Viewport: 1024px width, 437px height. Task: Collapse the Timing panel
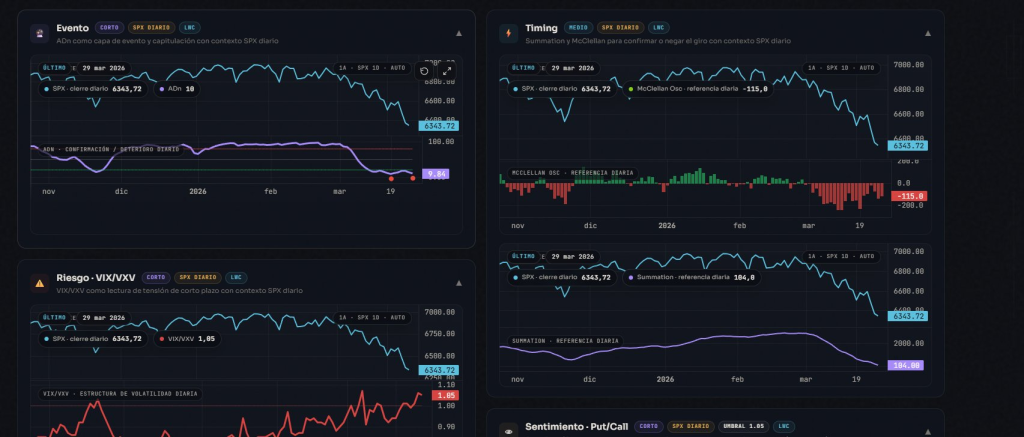click(927, 32)
